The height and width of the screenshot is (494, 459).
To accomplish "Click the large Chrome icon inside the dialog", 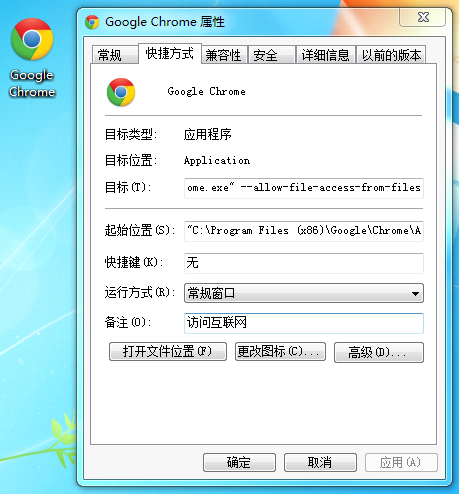I will click(121, 92).
